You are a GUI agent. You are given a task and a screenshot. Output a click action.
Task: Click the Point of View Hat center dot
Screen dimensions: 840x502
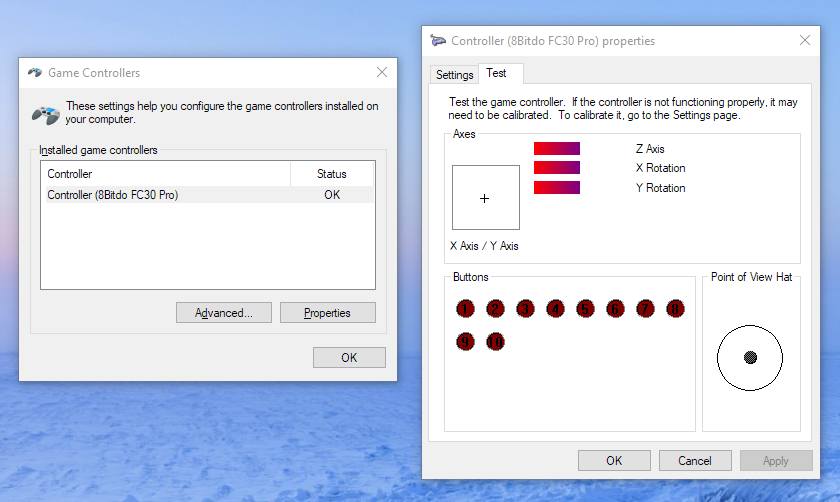(x=750, y=357)
